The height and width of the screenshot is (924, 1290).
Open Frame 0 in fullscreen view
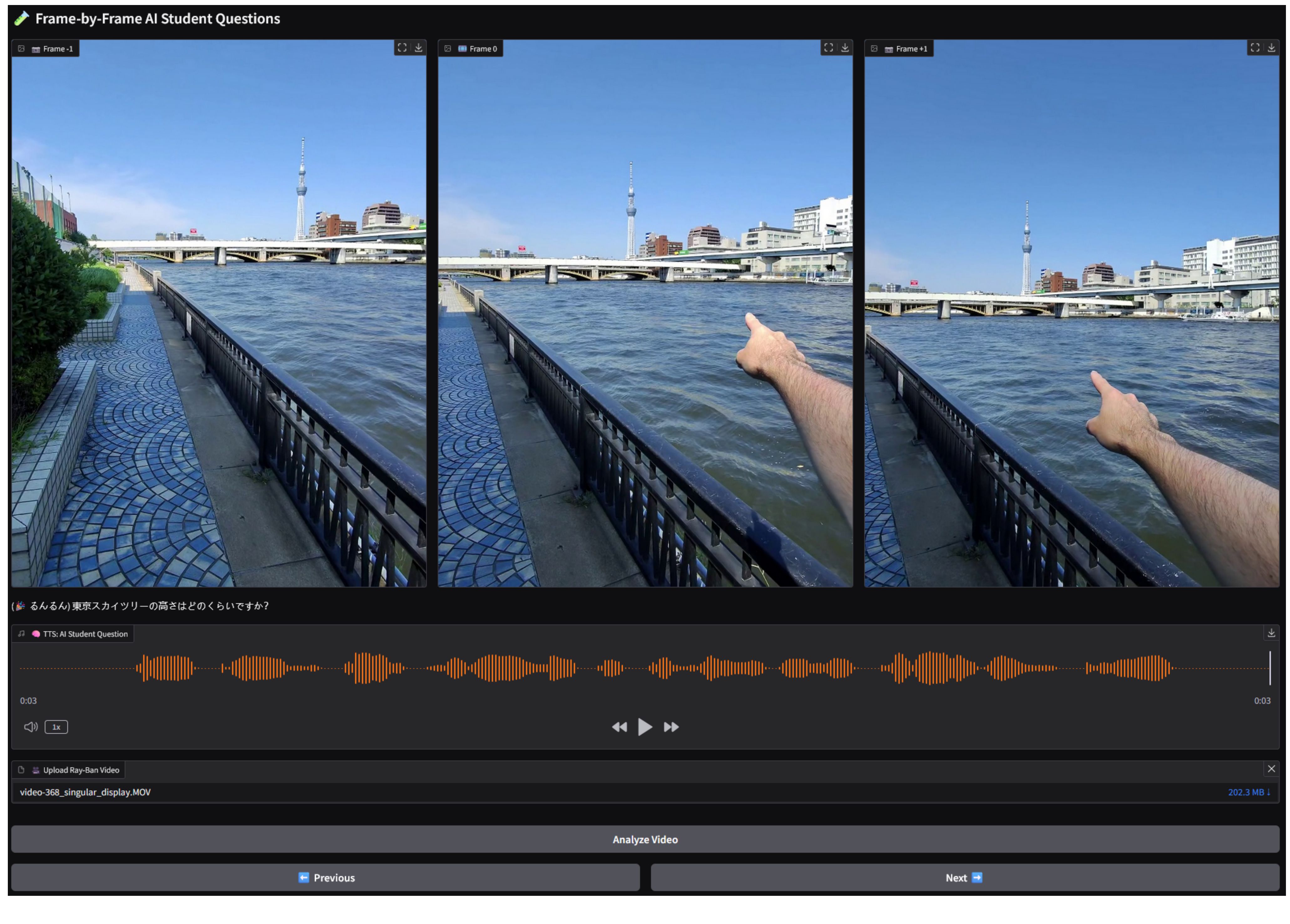[x=829, y=48]
